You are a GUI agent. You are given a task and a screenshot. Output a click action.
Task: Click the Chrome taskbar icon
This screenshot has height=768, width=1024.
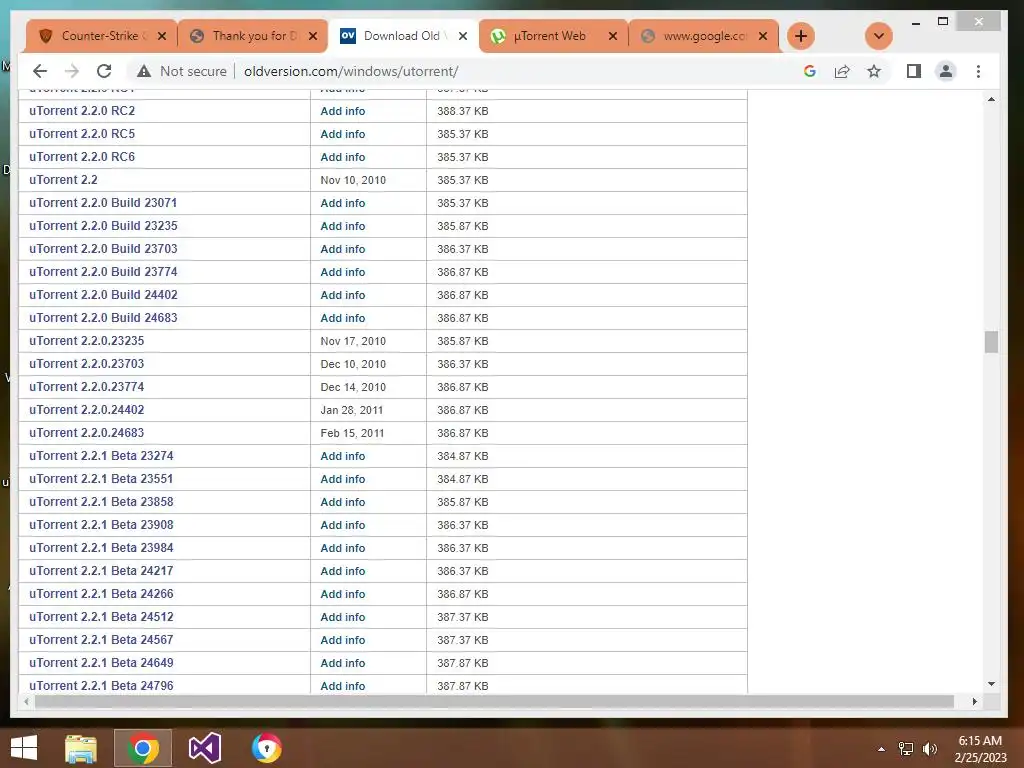[x=143, y=748]
